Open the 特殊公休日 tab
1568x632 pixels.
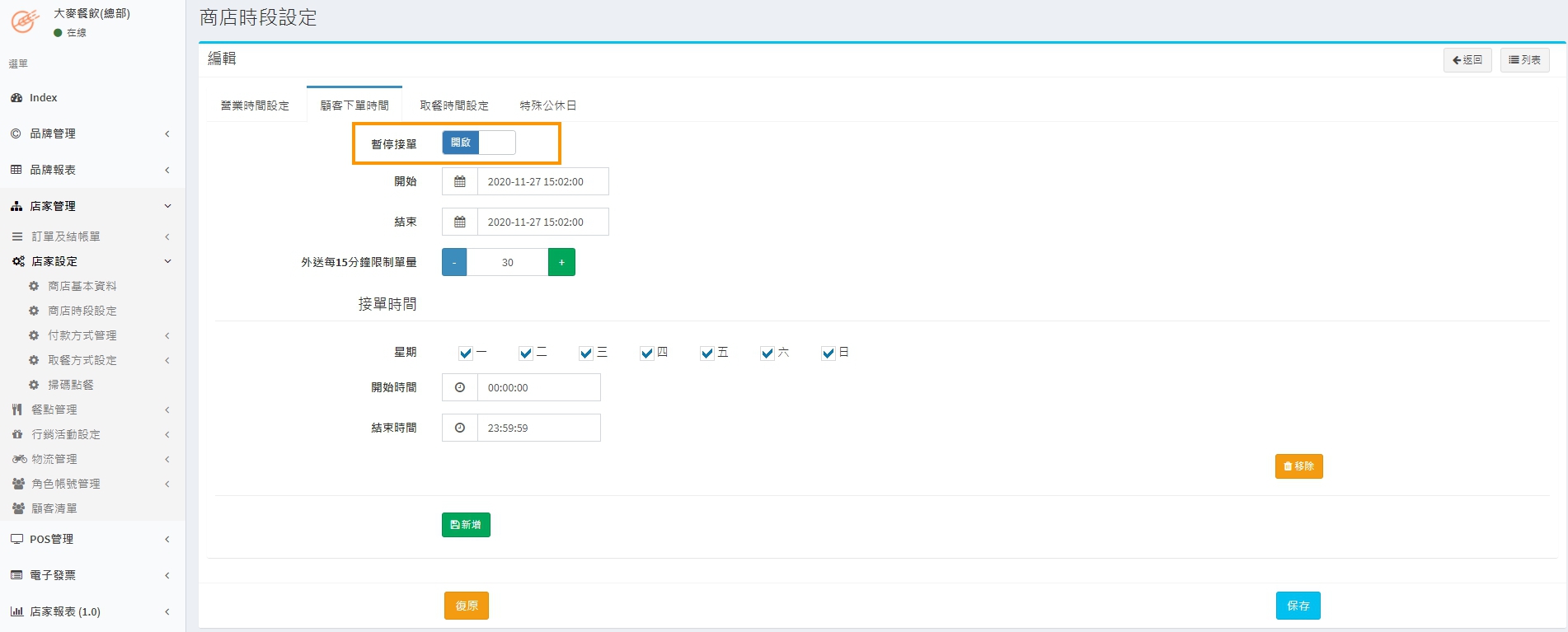[x=548, y=105]
